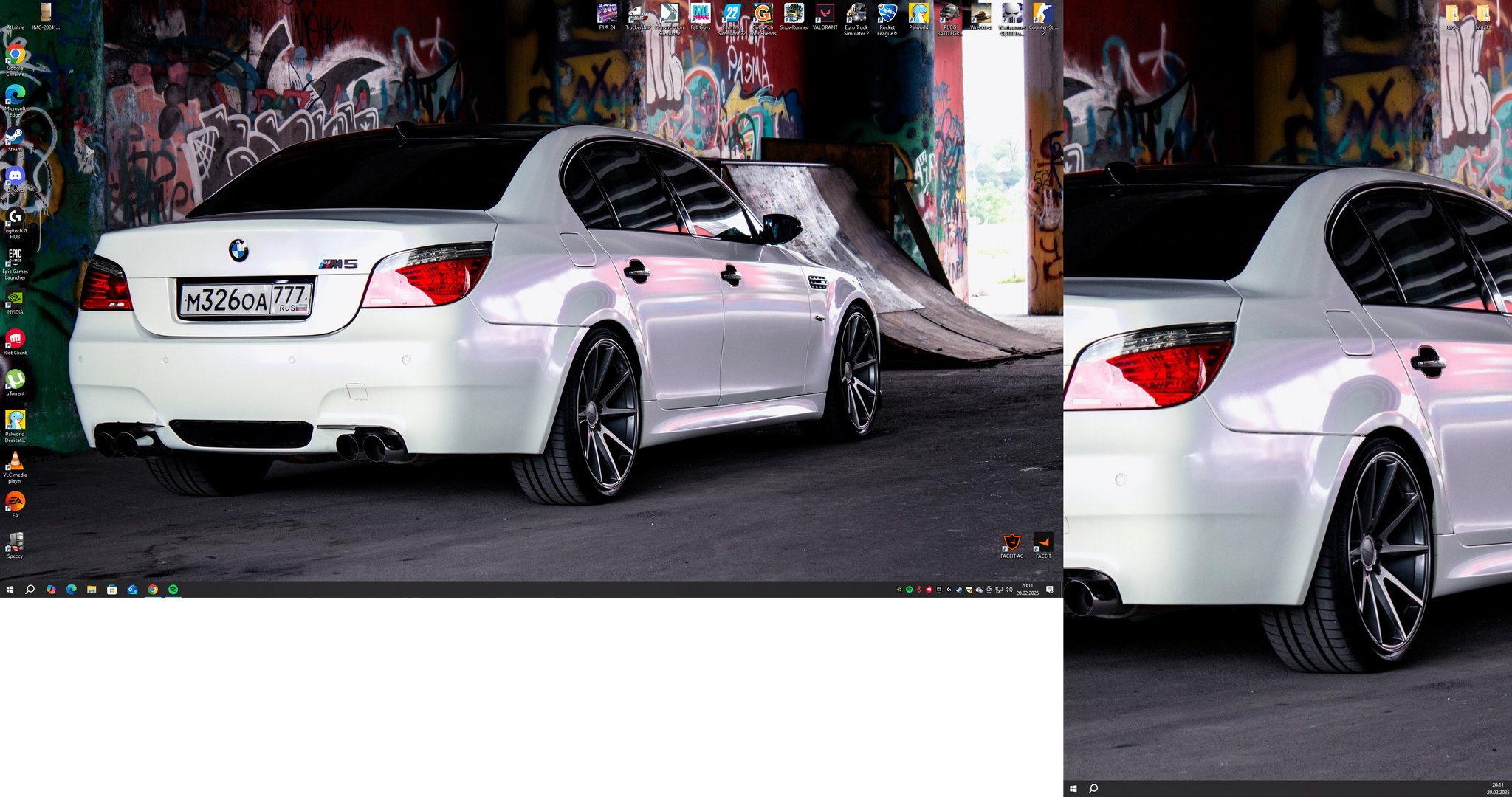This screenshot has width=1512, height=797.
Task: Click Search on second monitor taskbar
Action: coord(1093,789)
